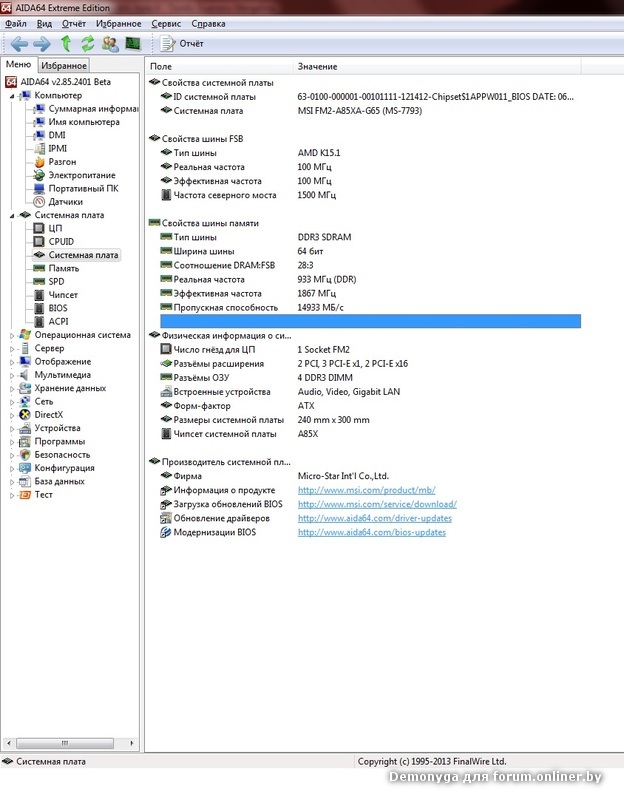Collapse the Компьютер tree node

tap(12, 96)
